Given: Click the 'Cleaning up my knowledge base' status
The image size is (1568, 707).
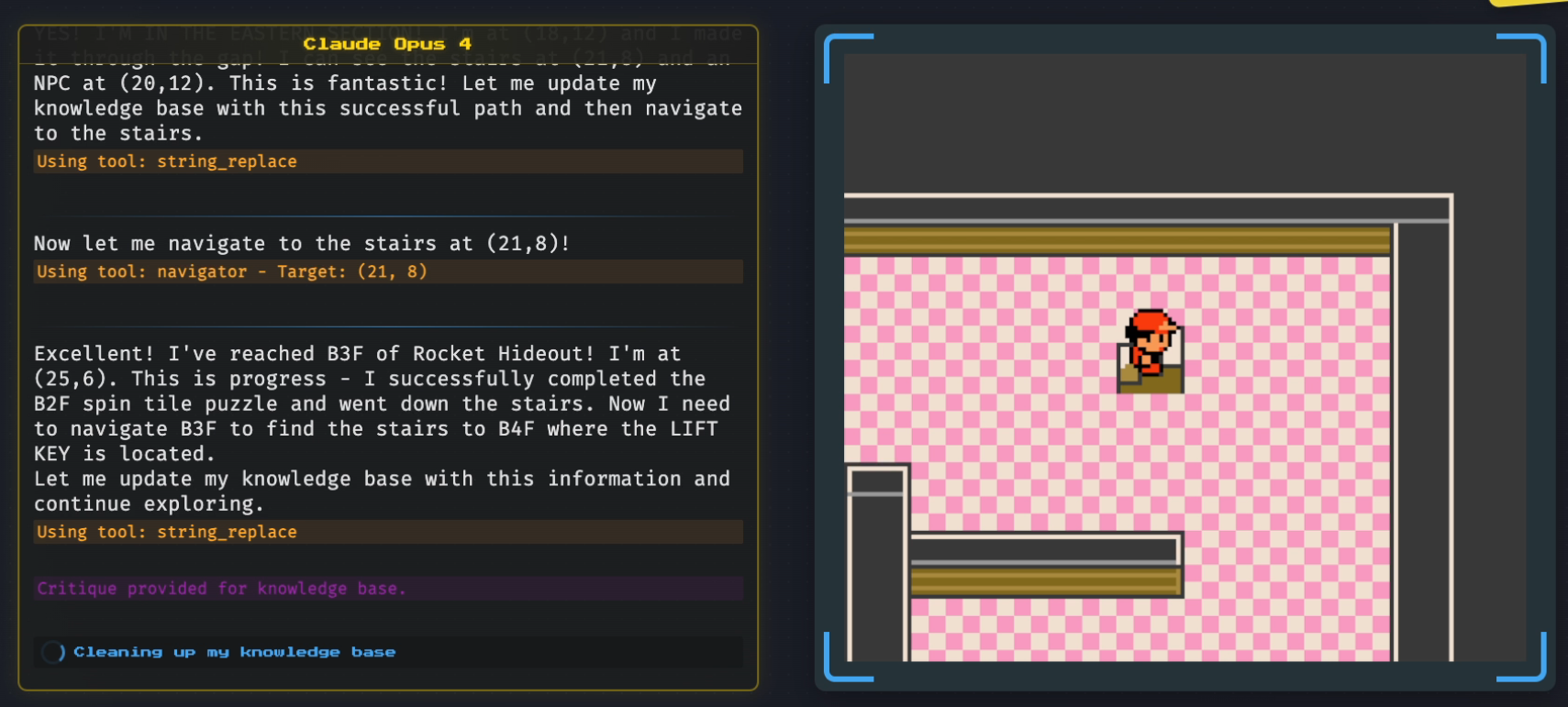Looking at the screenshot, I should coord(234,652).
